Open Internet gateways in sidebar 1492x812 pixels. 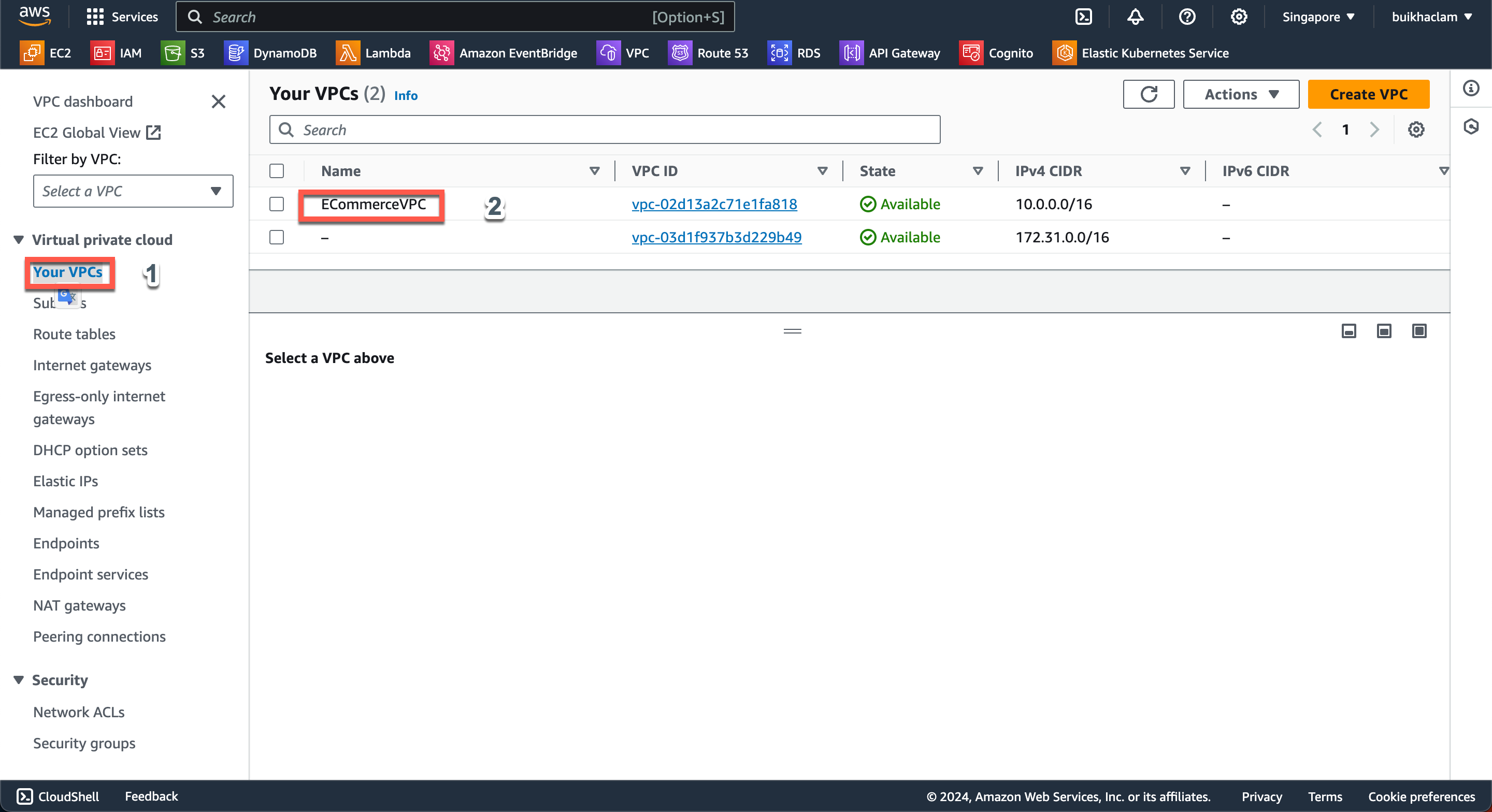click(92, 365)
